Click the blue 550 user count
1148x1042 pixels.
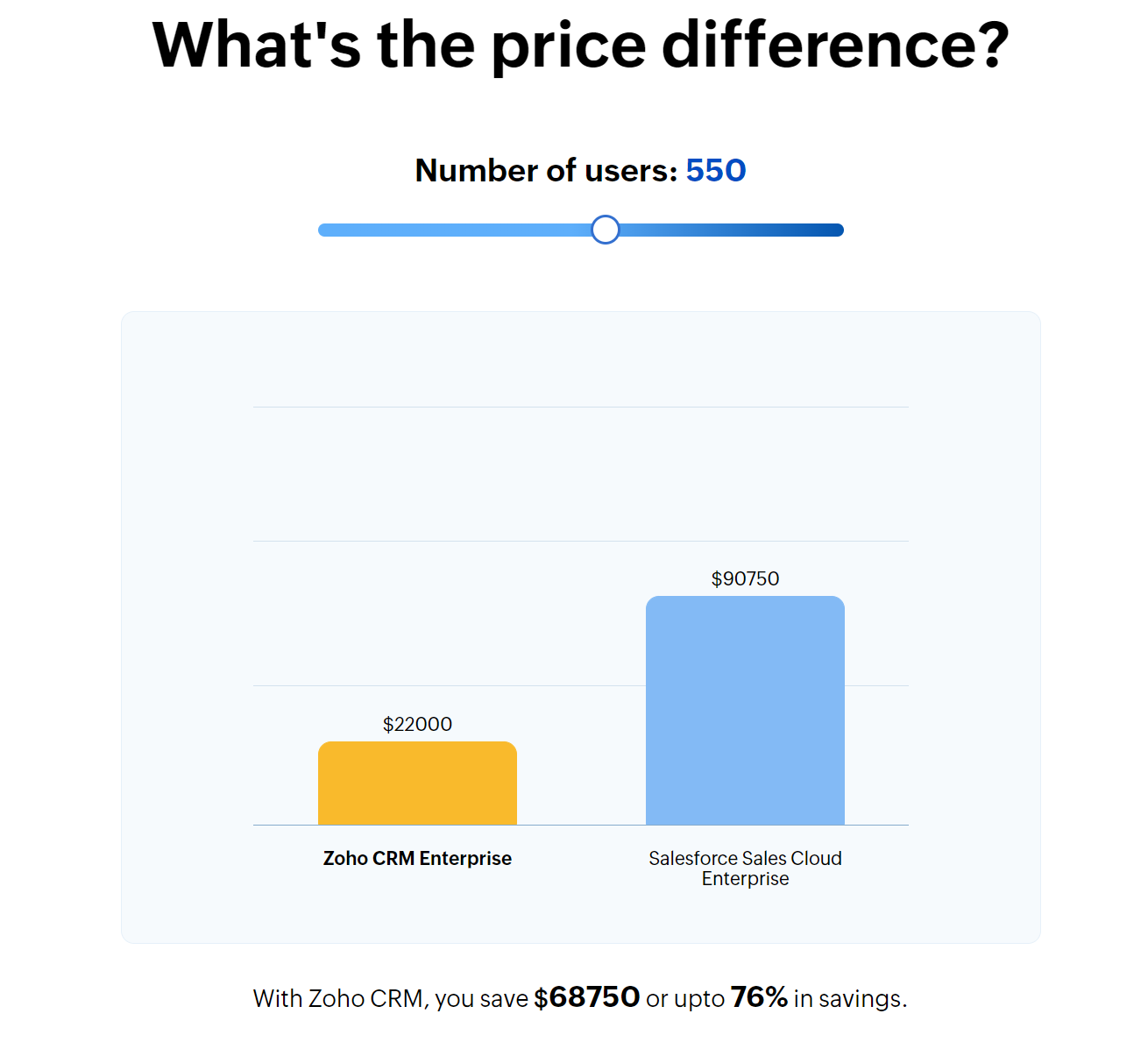coord(716,170)
